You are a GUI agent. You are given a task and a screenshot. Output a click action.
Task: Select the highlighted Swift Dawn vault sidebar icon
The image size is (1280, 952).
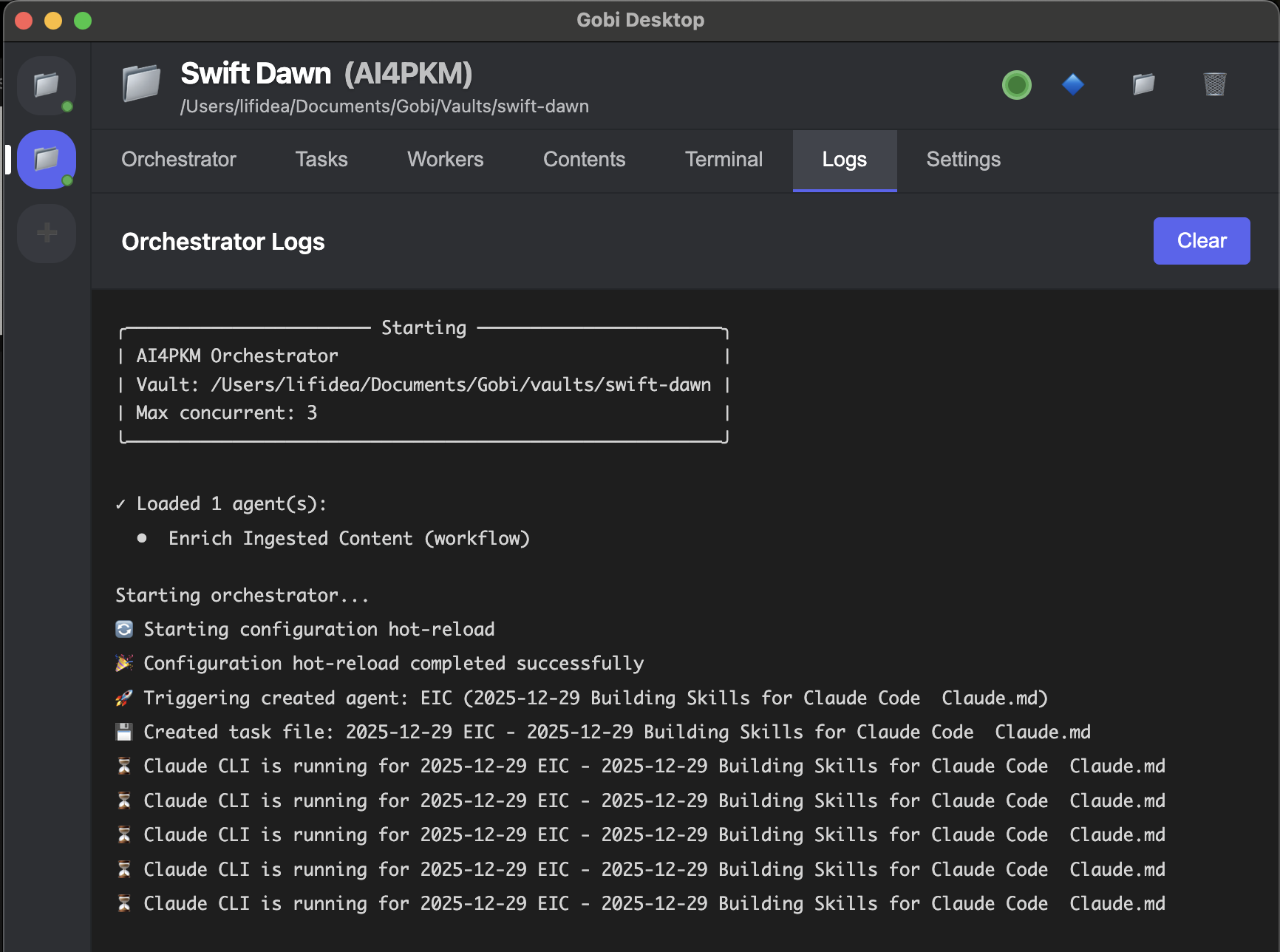pyautogui.click(x=47, y=159)
